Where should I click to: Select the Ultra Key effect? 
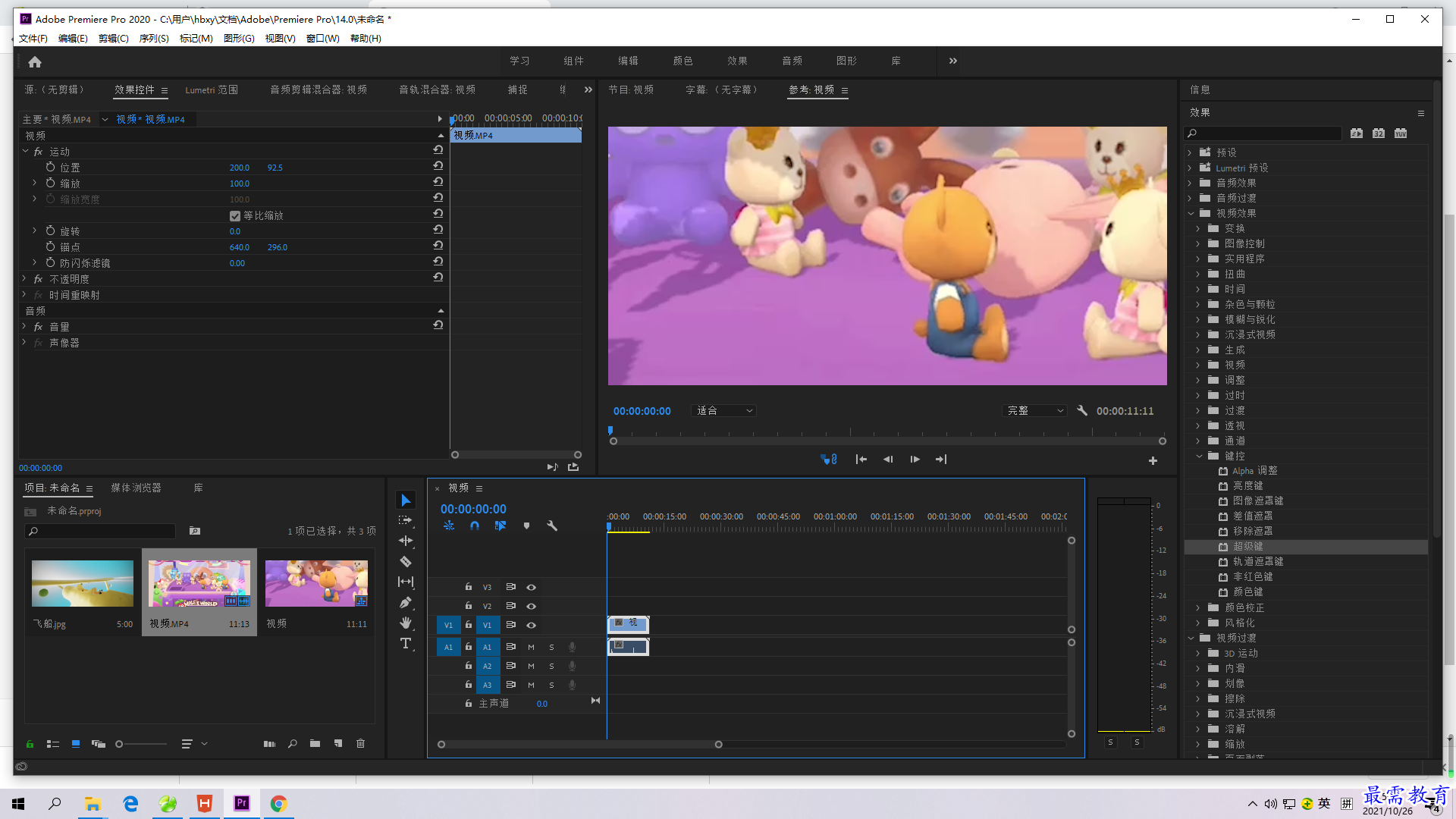click(x=1247, y=546)
